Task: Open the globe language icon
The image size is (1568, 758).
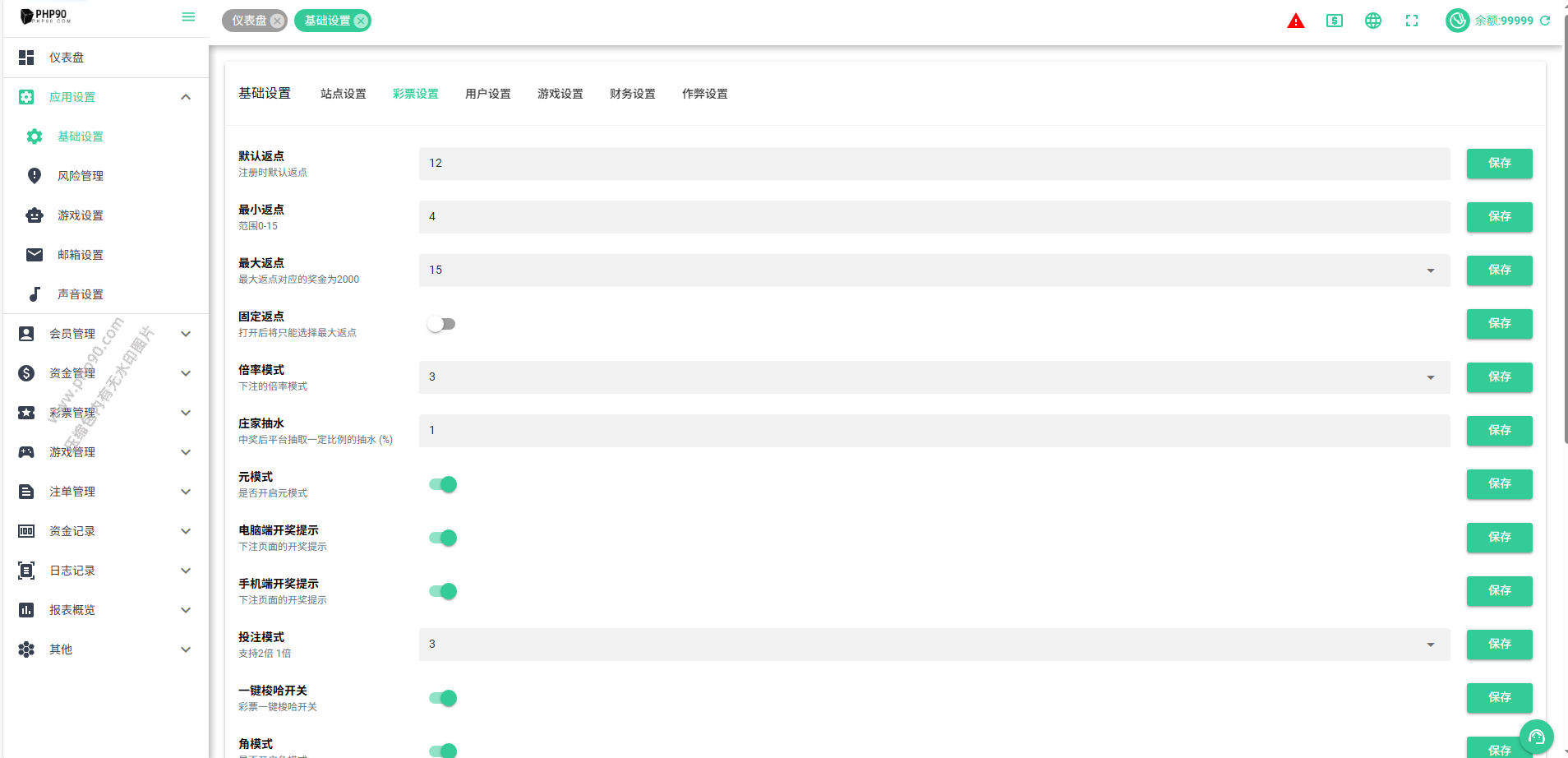Action: [1372, 21]
